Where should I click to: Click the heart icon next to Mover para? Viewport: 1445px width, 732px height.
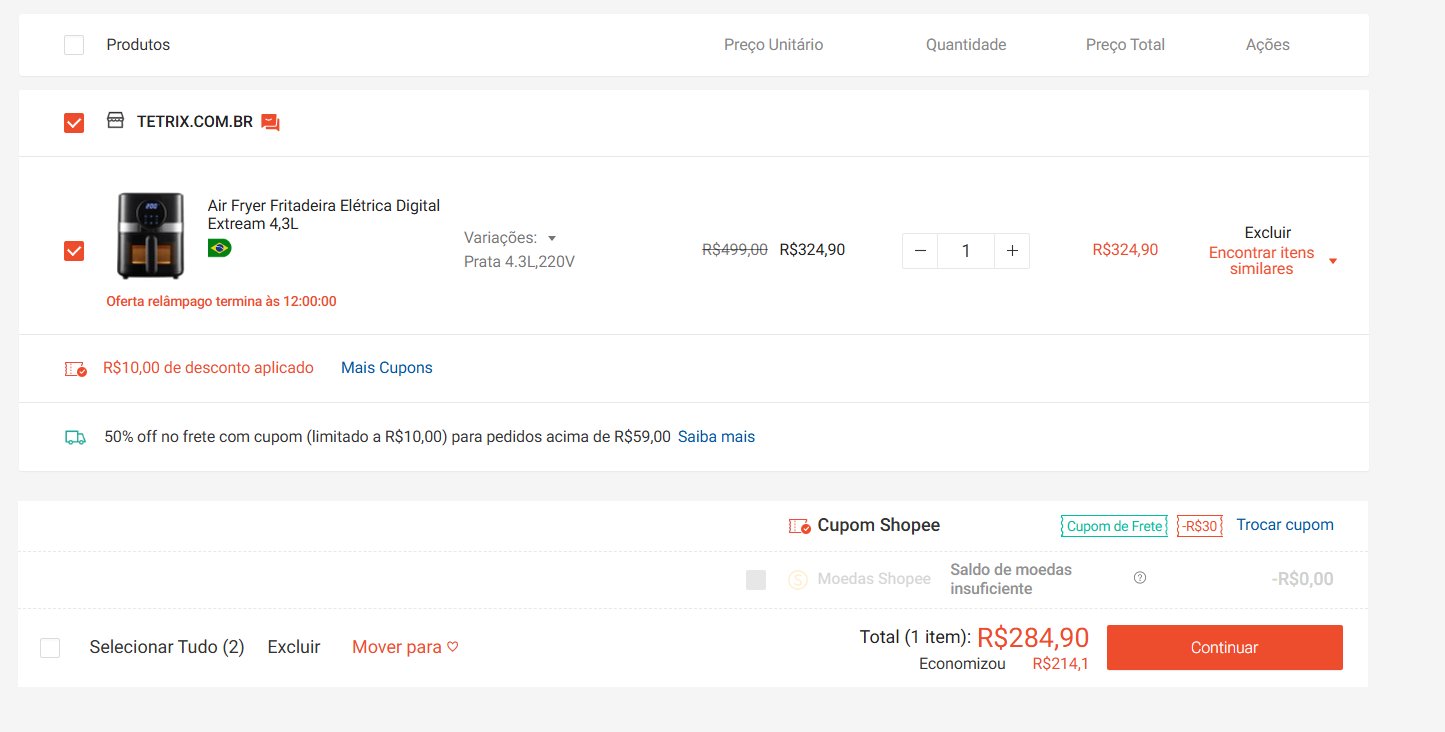tap(452, 647)
